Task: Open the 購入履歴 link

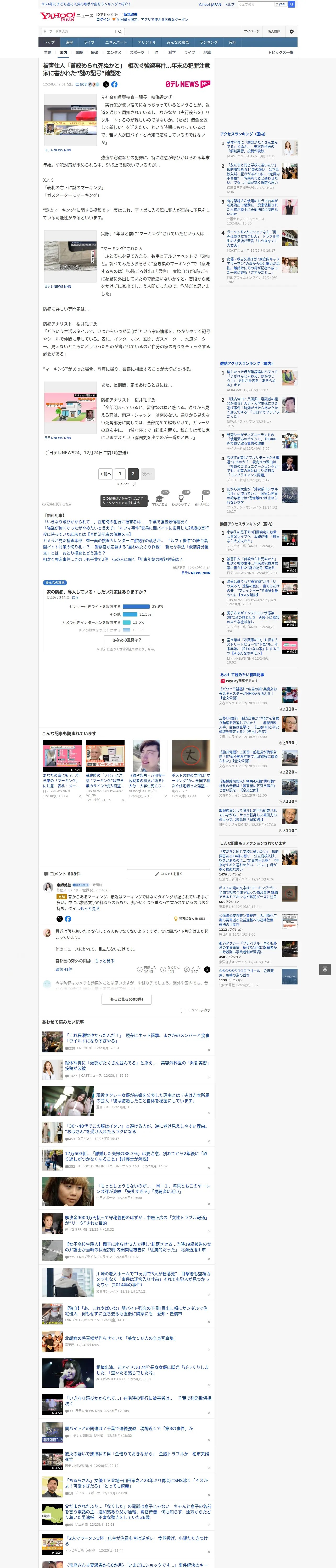Action: pyautogui.click(x=274, y=31)
